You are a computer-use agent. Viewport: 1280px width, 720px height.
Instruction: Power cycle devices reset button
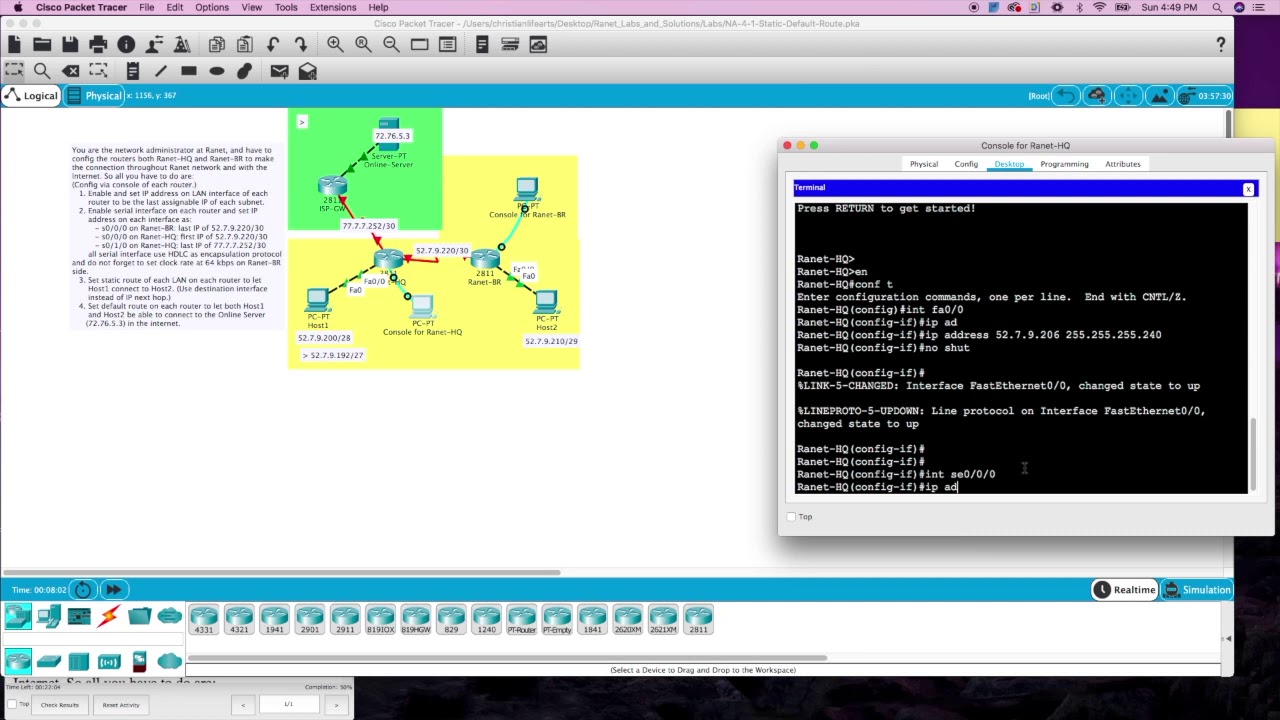click(83, 590)
